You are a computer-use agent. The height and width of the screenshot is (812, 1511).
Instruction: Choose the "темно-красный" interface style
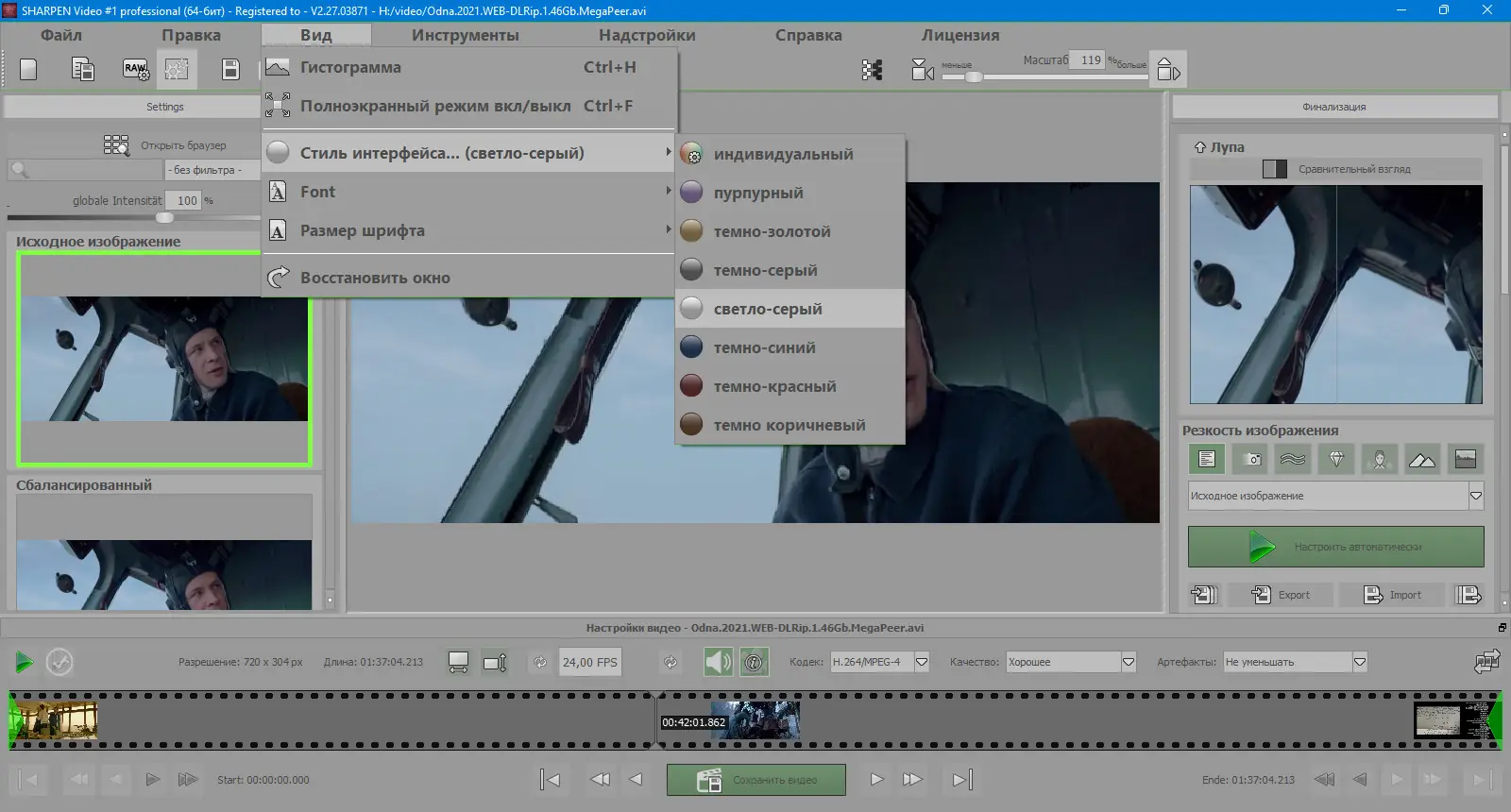coord(790,386)
